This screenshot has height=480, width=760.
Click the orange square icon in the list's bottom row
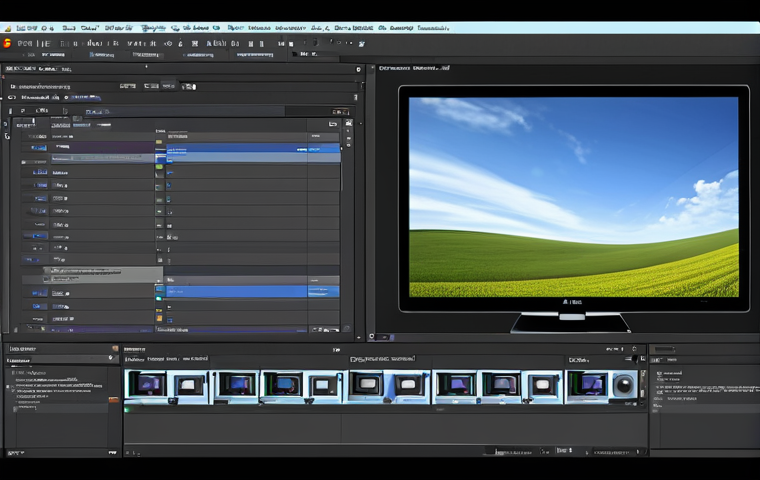(x=159, y=319)
